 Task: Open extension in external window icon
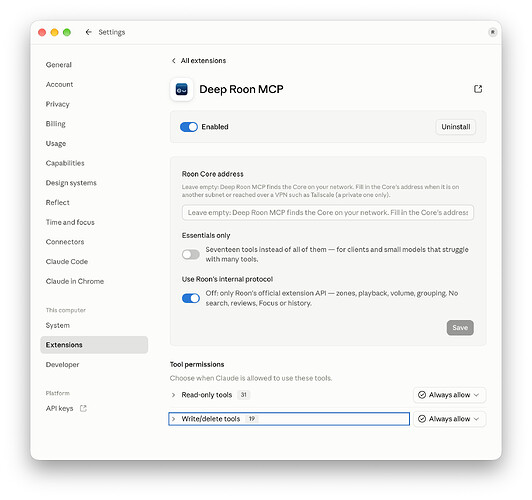[x=478, y=89]
